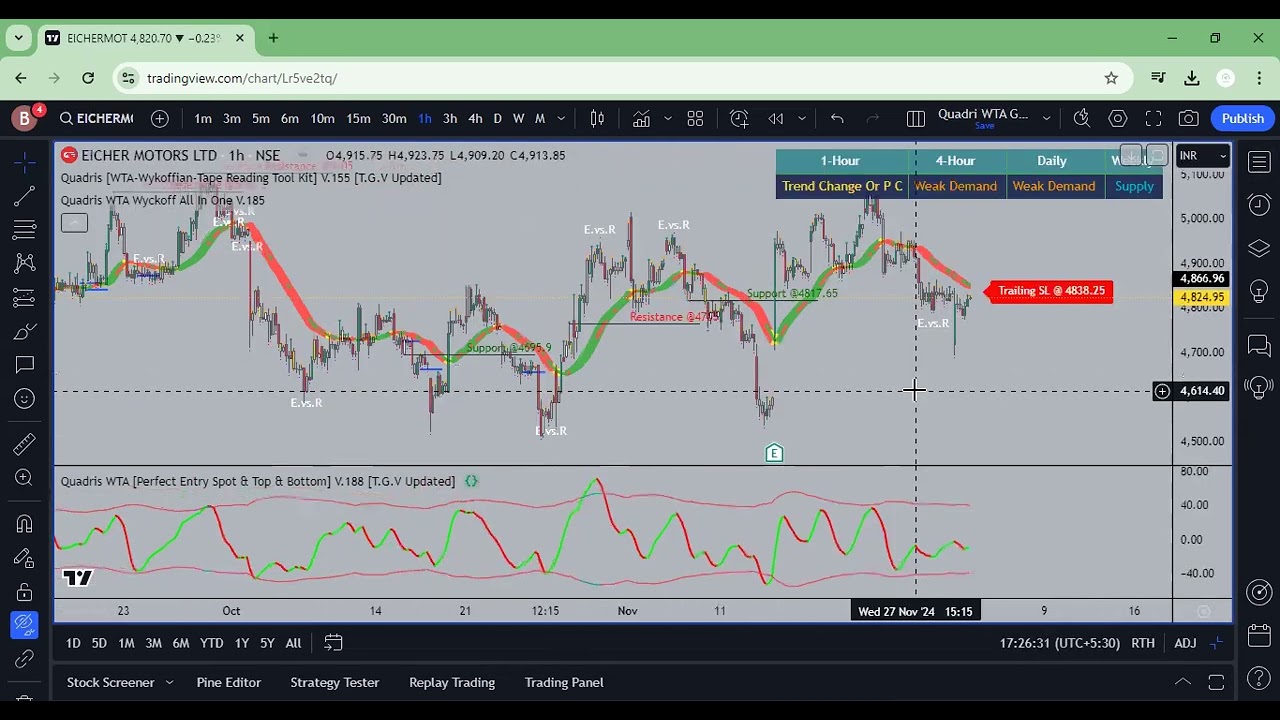Select the 30m timeframe
The width and height of the screenshot is (1280, 720).
tap(394, 118)
